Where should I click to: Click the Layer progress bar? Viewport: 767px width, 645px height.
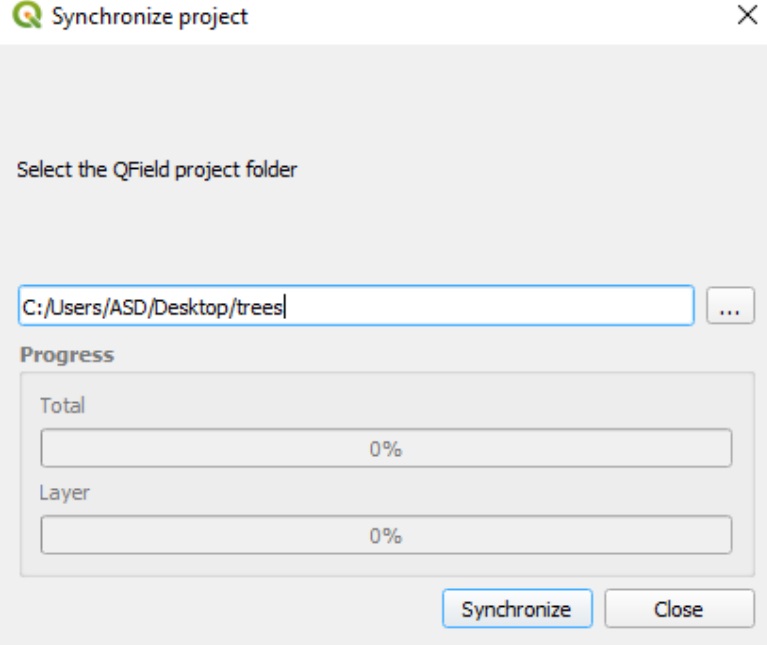pos(385,536)
